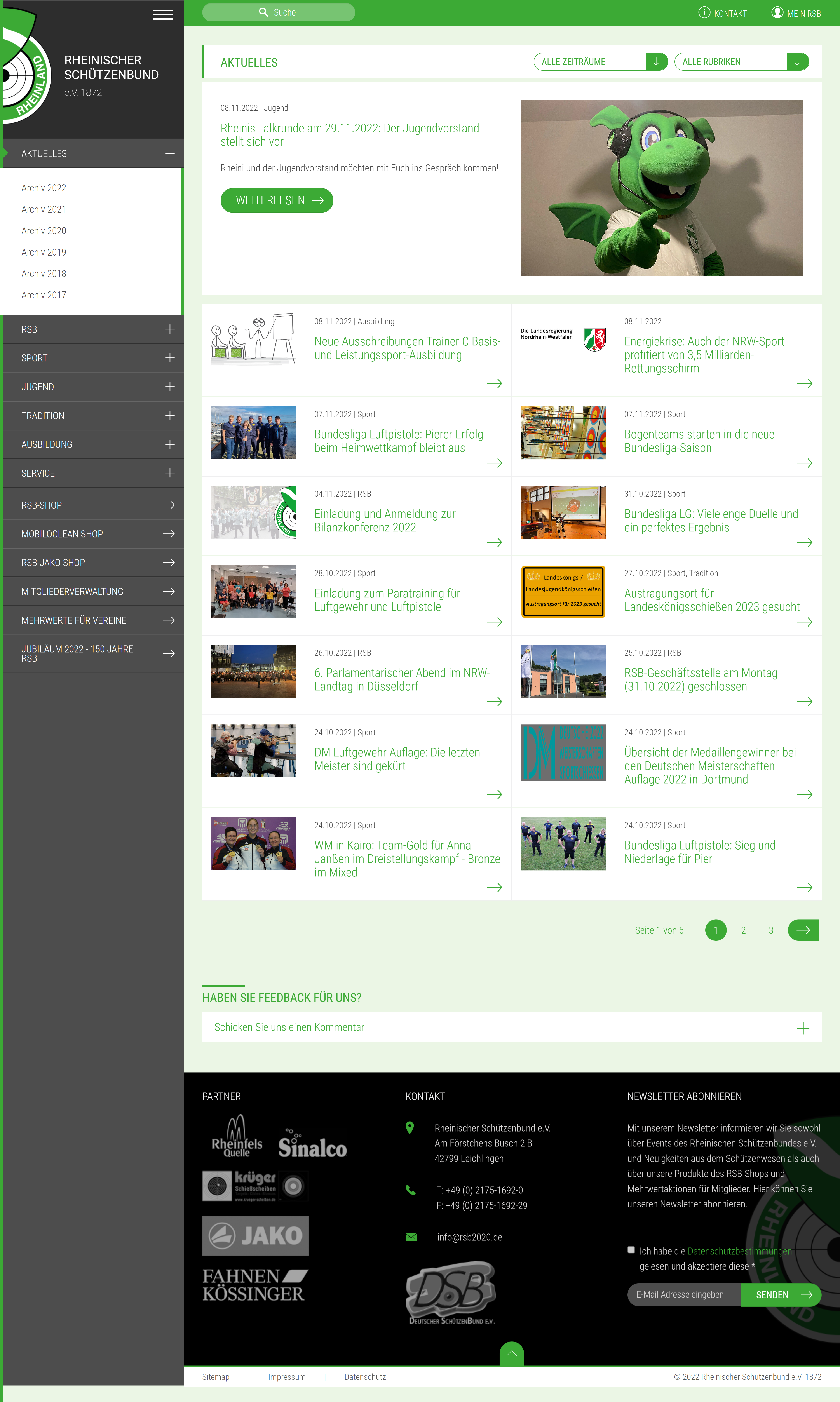Open the Sitemap footer link
Viewport: 840px width, 1402px height.
tap(216, 1377)
